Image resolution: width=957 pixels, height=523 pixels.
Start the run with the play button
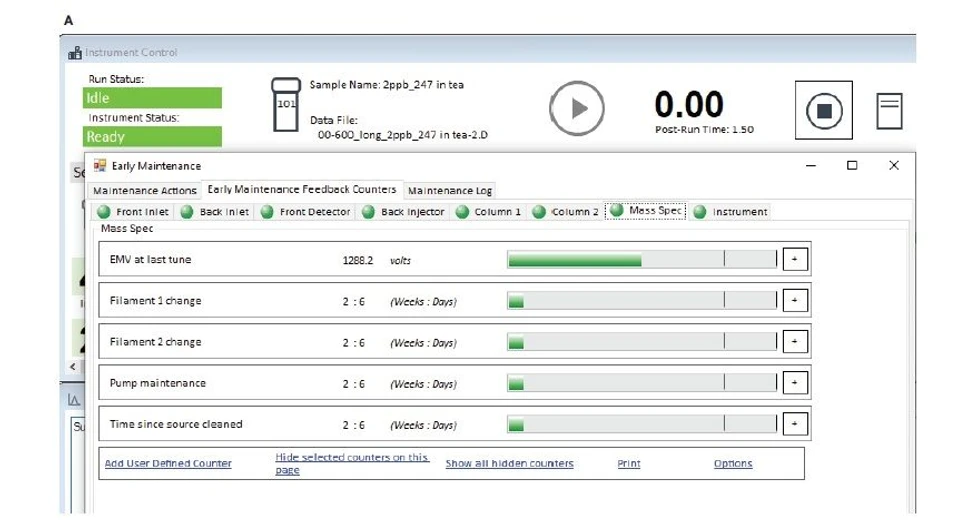tap(577, 109)
